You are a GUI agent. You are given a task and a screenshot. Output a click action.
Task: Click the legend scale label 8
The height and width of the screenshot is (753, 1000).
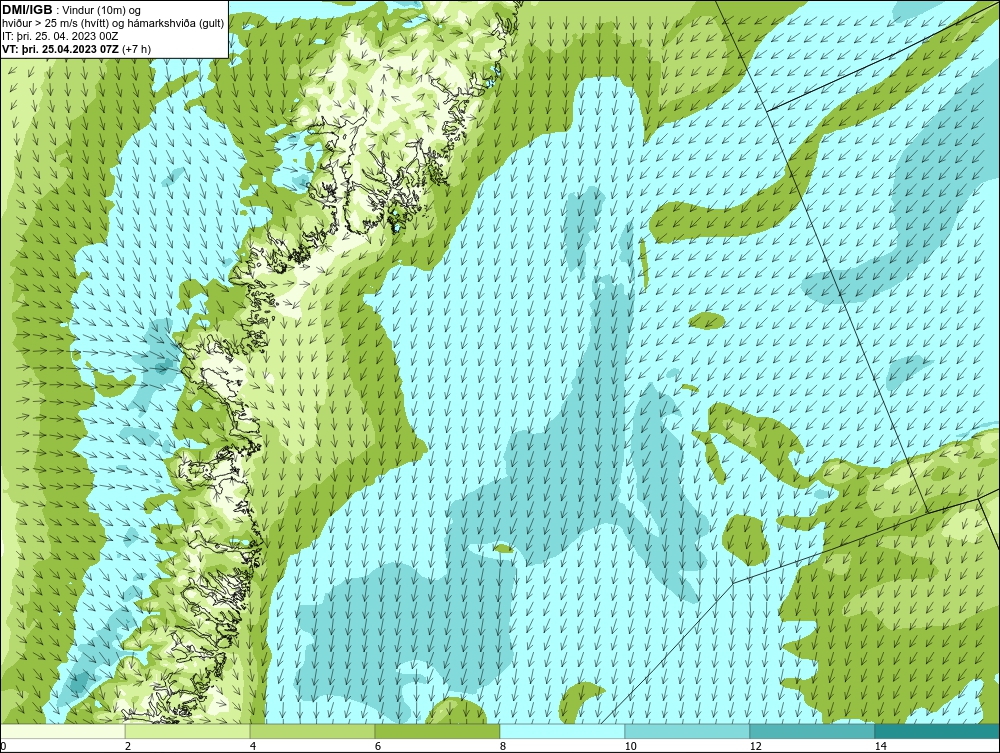503,746
